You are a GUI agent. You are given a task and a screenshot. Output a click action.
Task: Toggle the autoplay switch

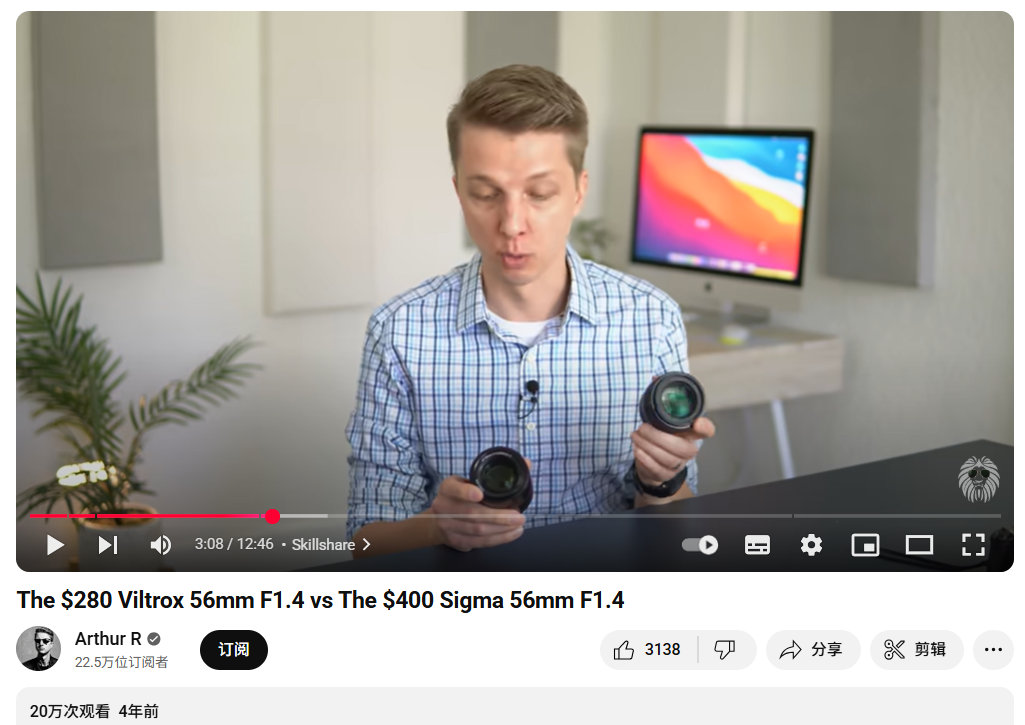click(699, 545)
